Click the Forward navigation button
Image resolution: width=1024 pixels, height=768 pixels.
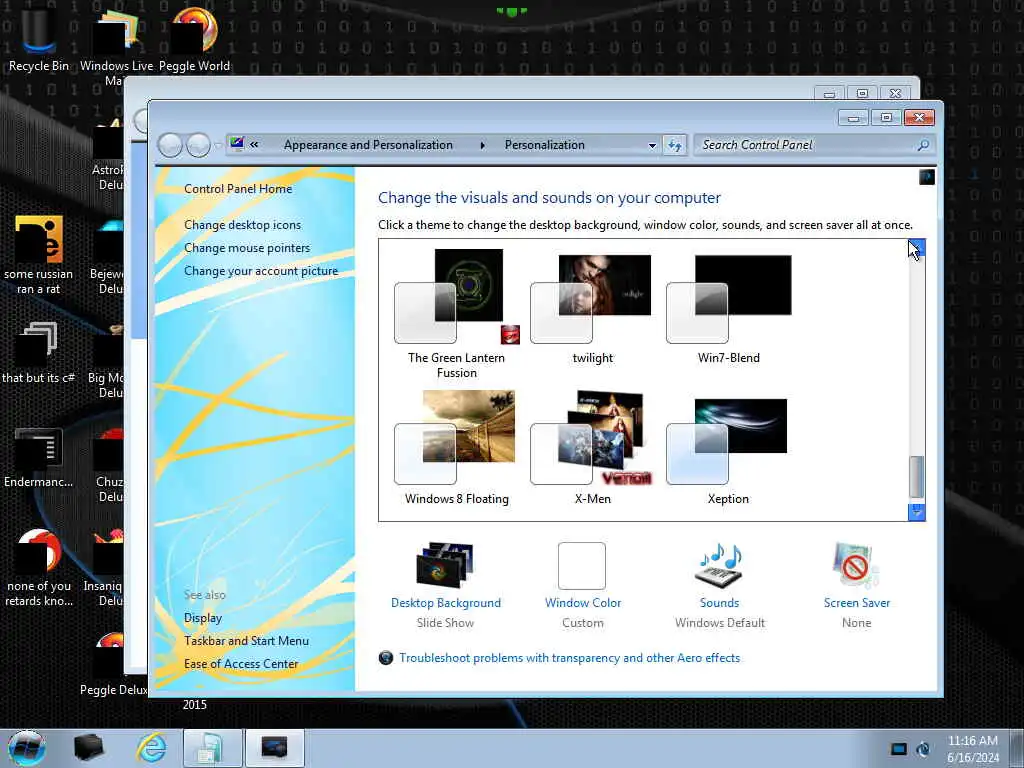[198, 145]
